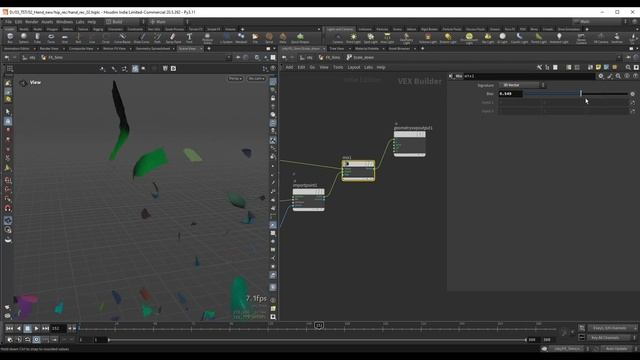Image resolution: width=640 pixels, height=360 pixels.
Task: Open the No cam dropdown in viewport
Action: coord(256,78)
